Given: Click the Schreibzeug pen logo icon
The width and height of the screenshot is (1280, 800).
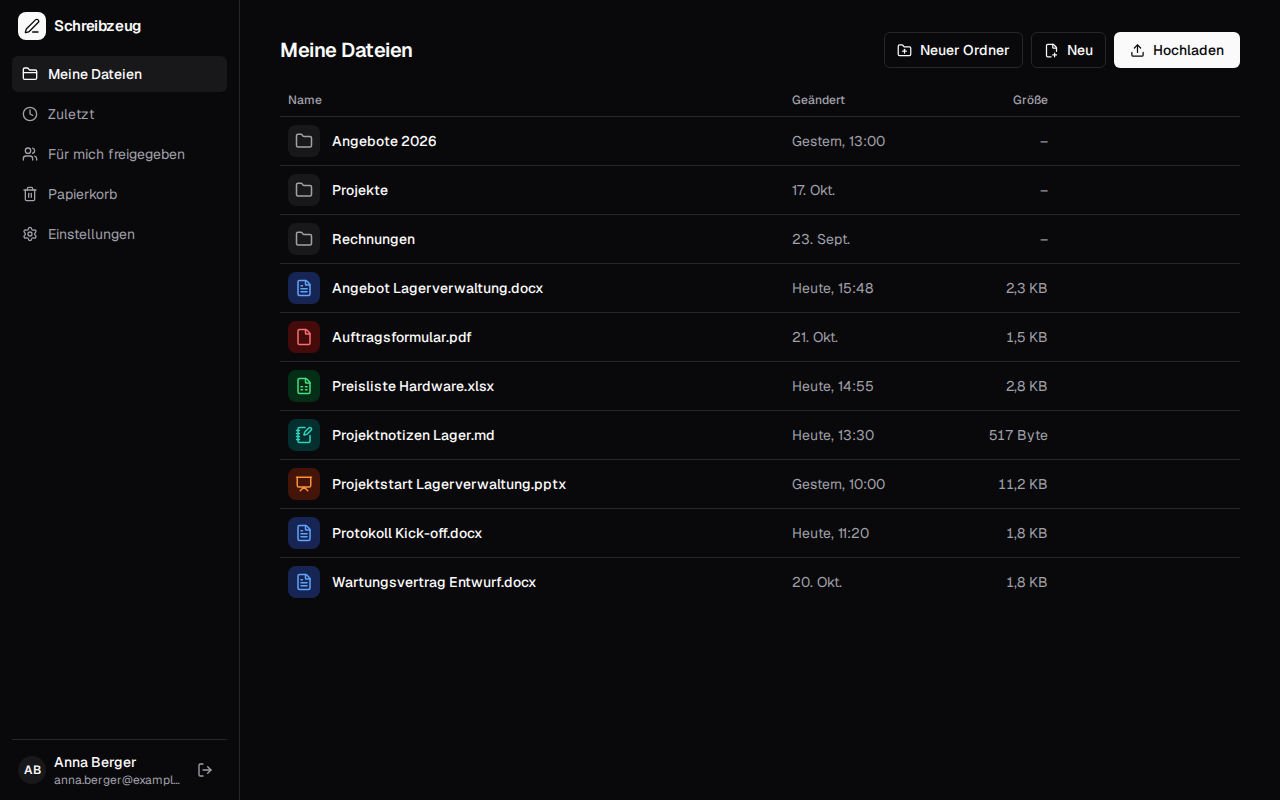Looking at the screenshot, I should [32, 26].
